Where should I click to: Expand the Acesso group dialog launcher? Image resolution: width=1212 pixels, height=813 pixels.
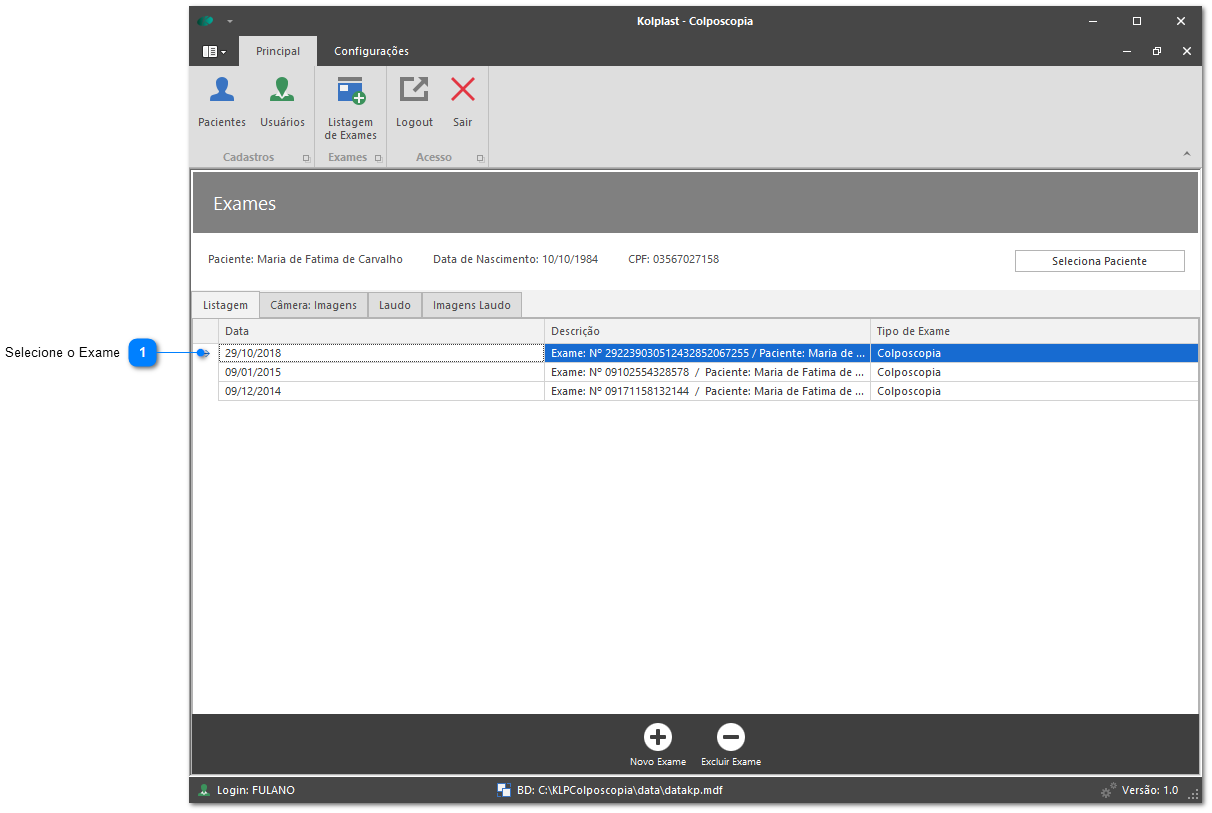[x=480, y=158]
